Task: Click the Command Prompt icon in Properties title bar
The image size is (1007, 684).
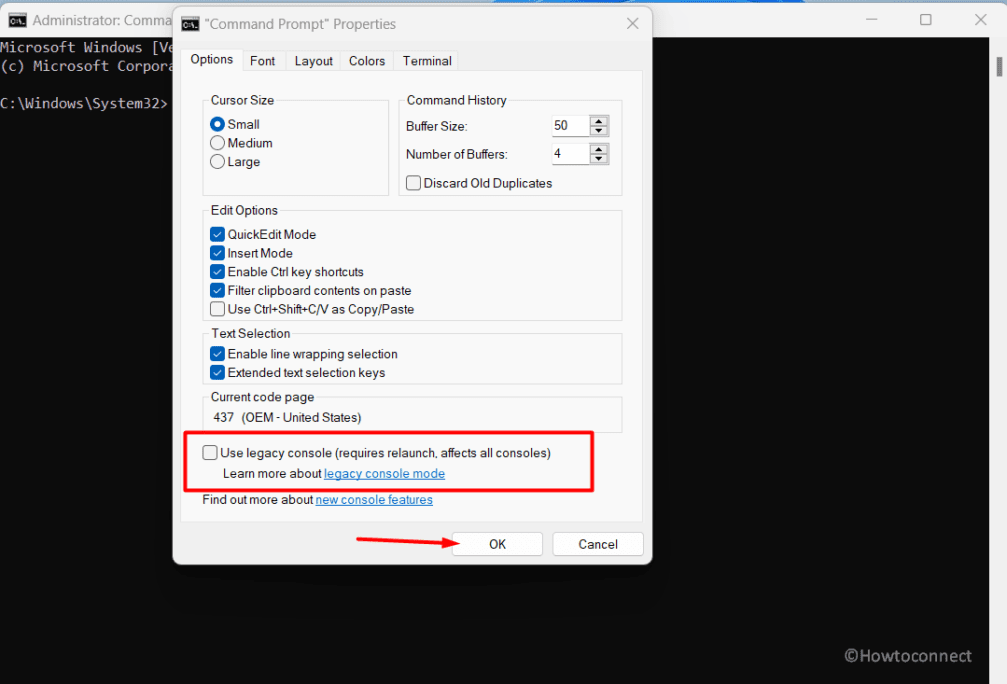Action: pos(190,24)
